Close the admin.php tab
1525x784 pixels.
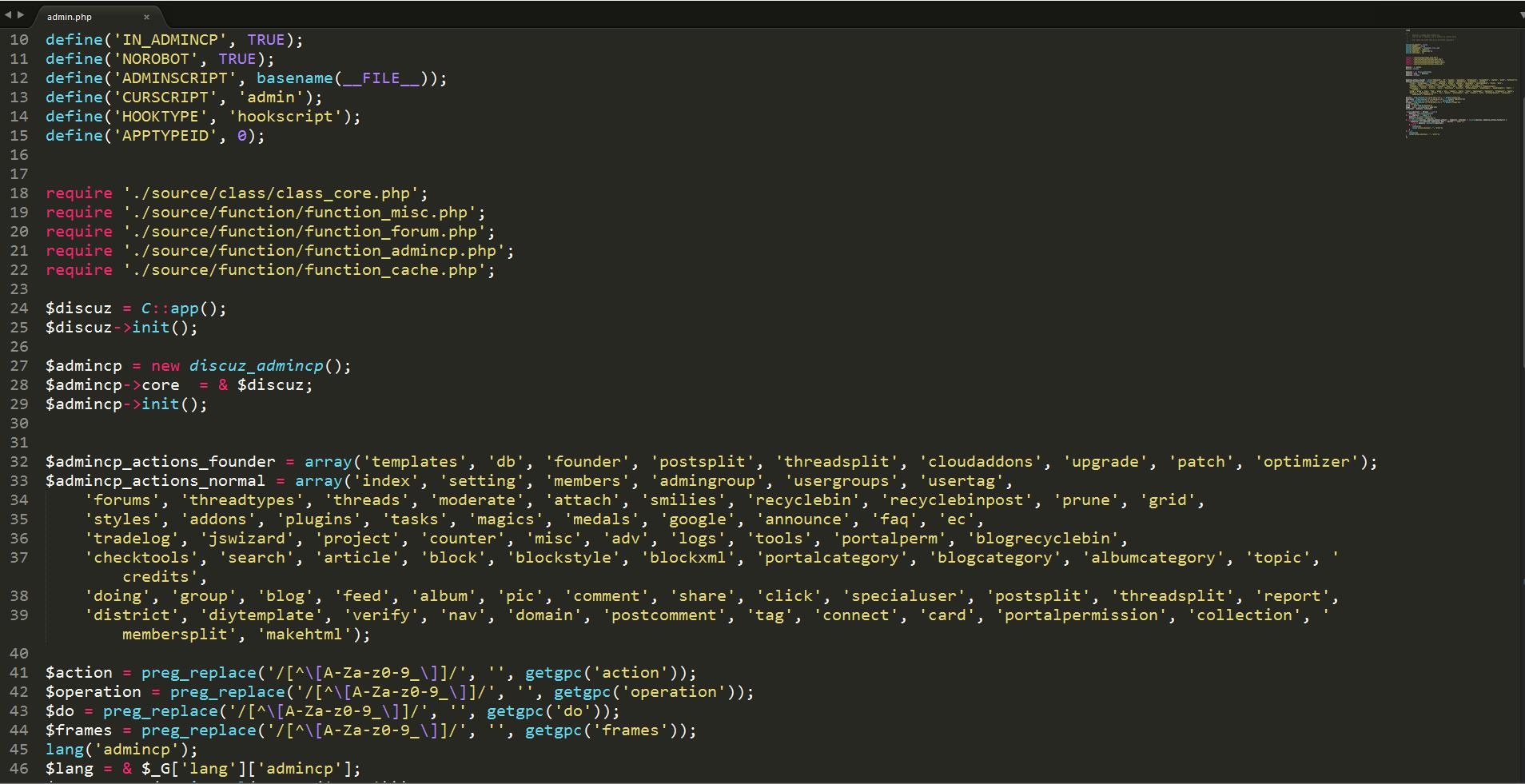146,17
